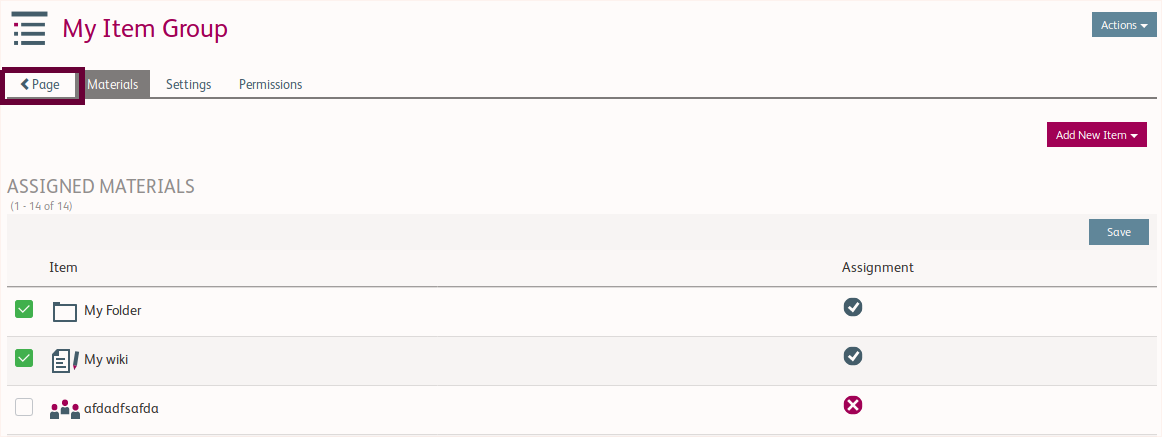Expand the Add New Item dropdown

coord(1096,135)
